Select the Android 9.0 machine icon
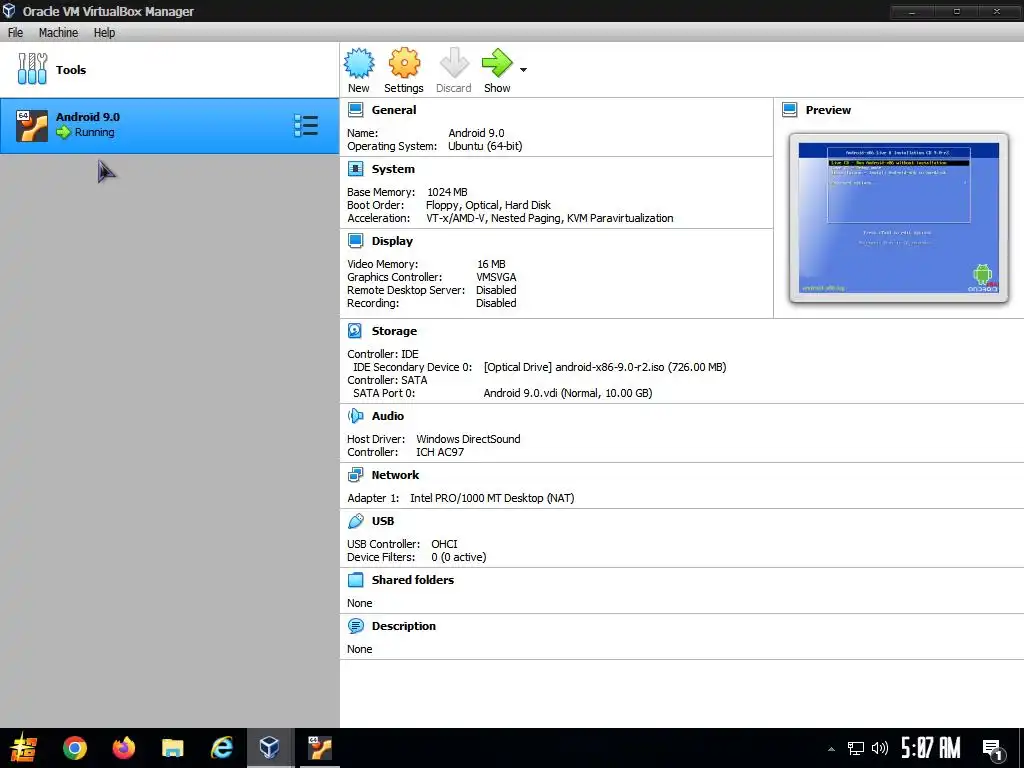Image resolution: width=1024 pixels, height=768 pixels. pyautogui.click(x=32, y=125)
